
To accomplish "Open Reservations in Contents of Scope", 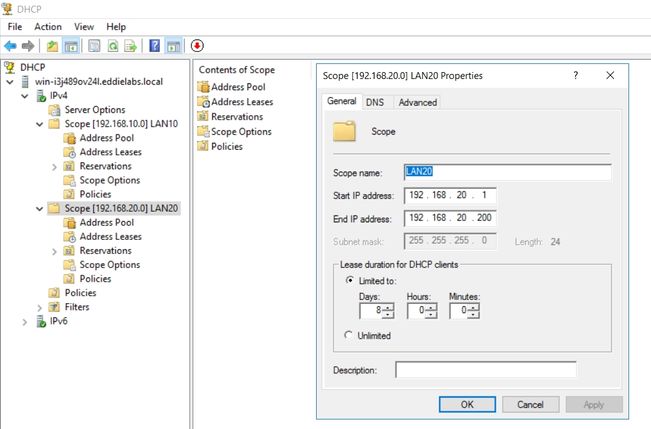I will click(237, 117).
